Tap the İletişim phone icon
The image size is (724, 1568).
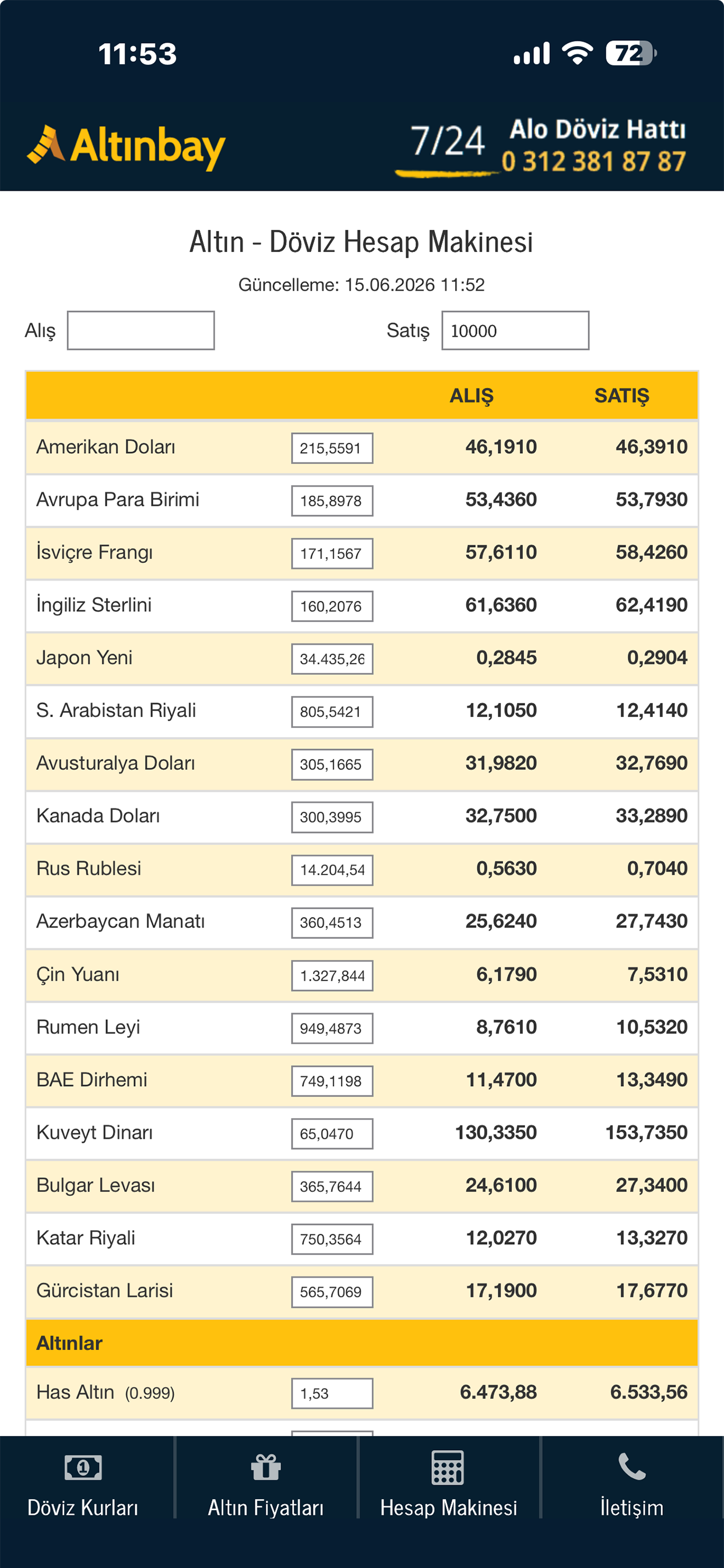click(x=631, y=1466)
